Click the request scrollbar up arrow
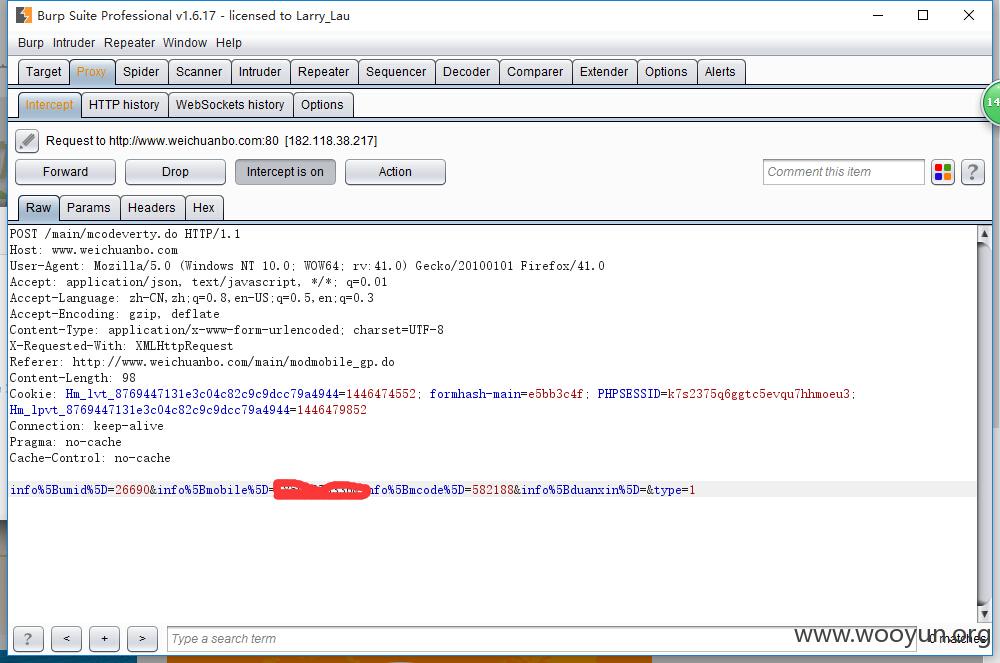 tap(984, 234)
